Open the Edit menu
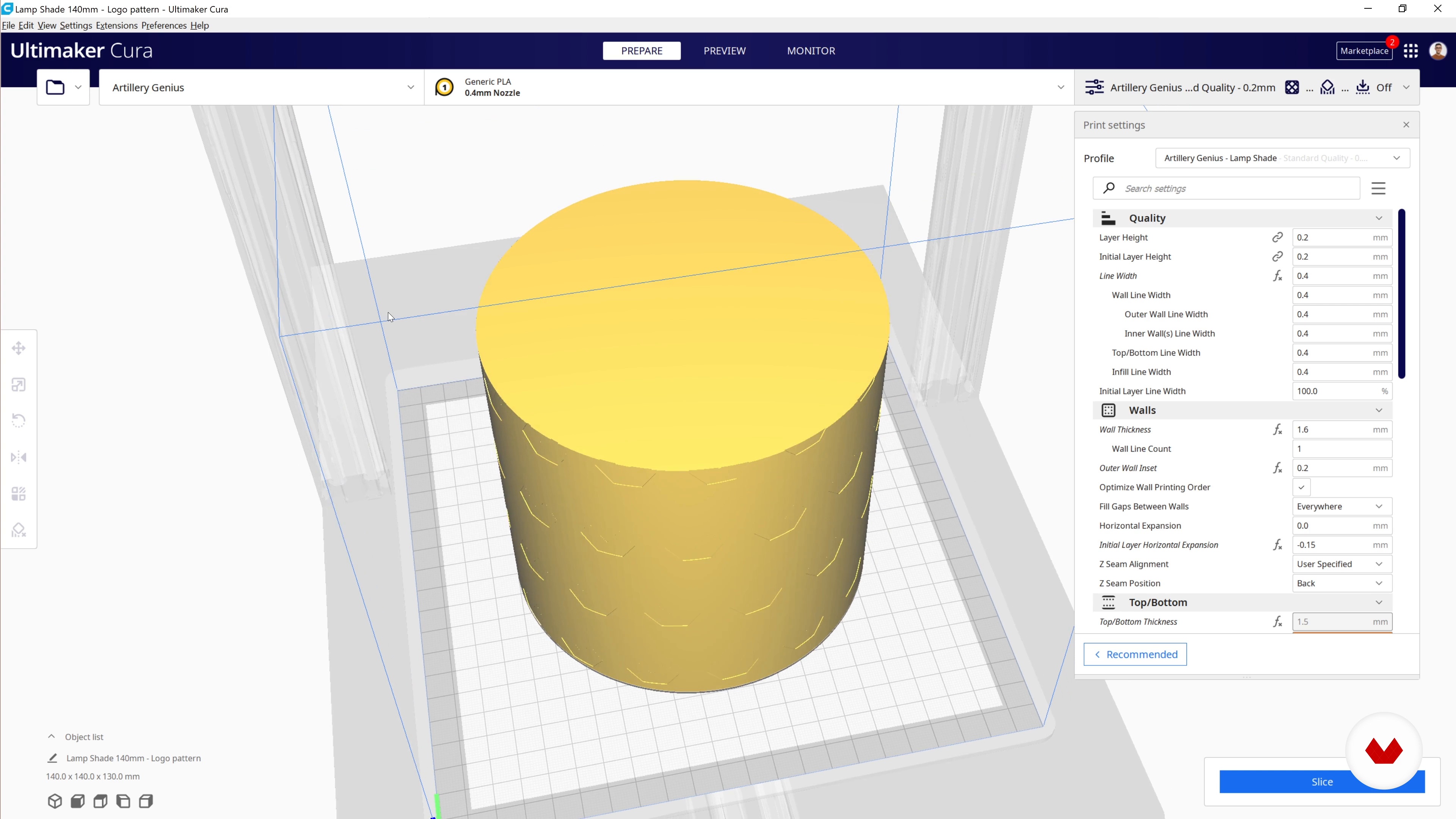This screenshot has width=1456, height=819. click(x=26, y=25)
